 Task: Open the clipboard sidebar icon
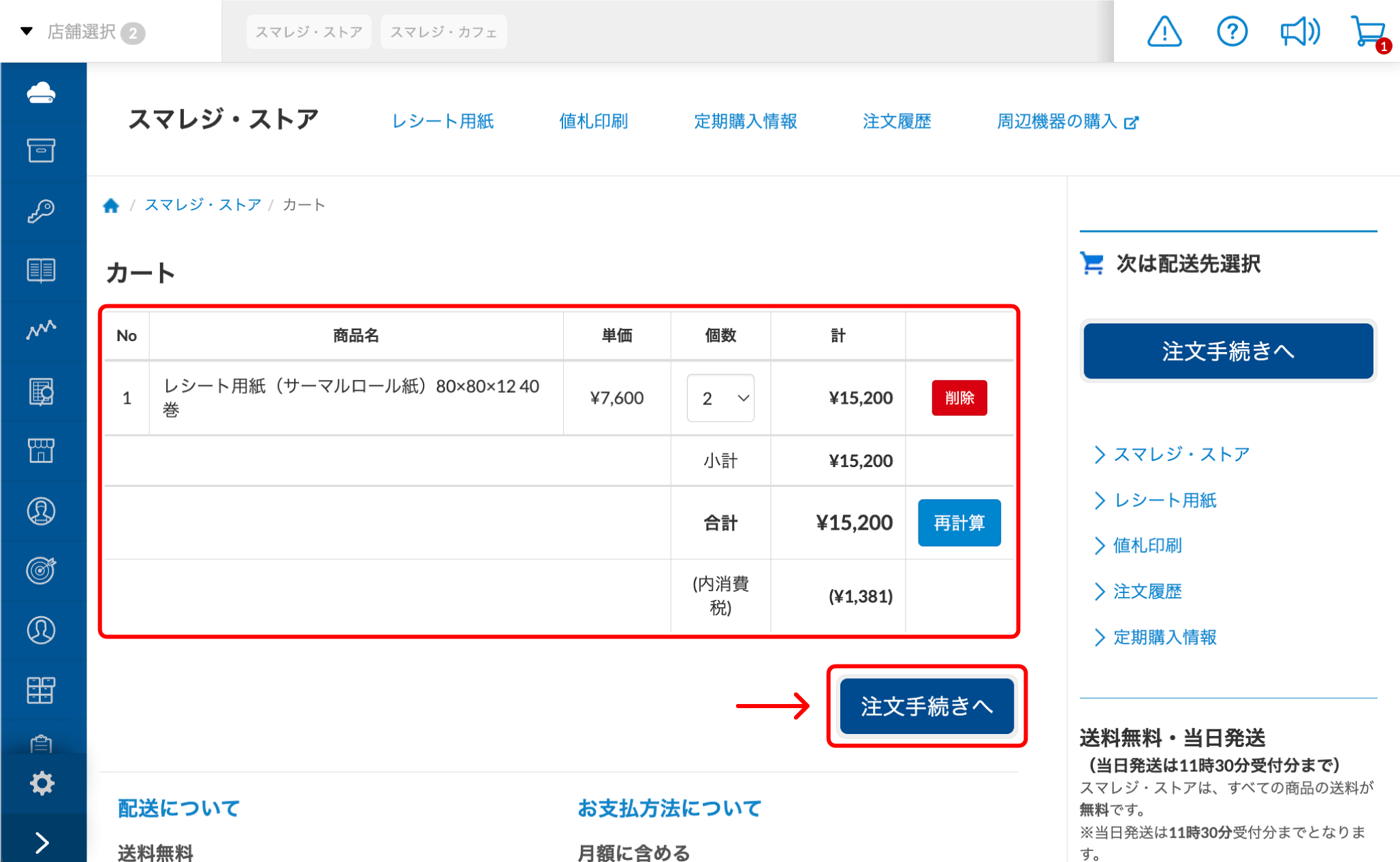point(42,744)
